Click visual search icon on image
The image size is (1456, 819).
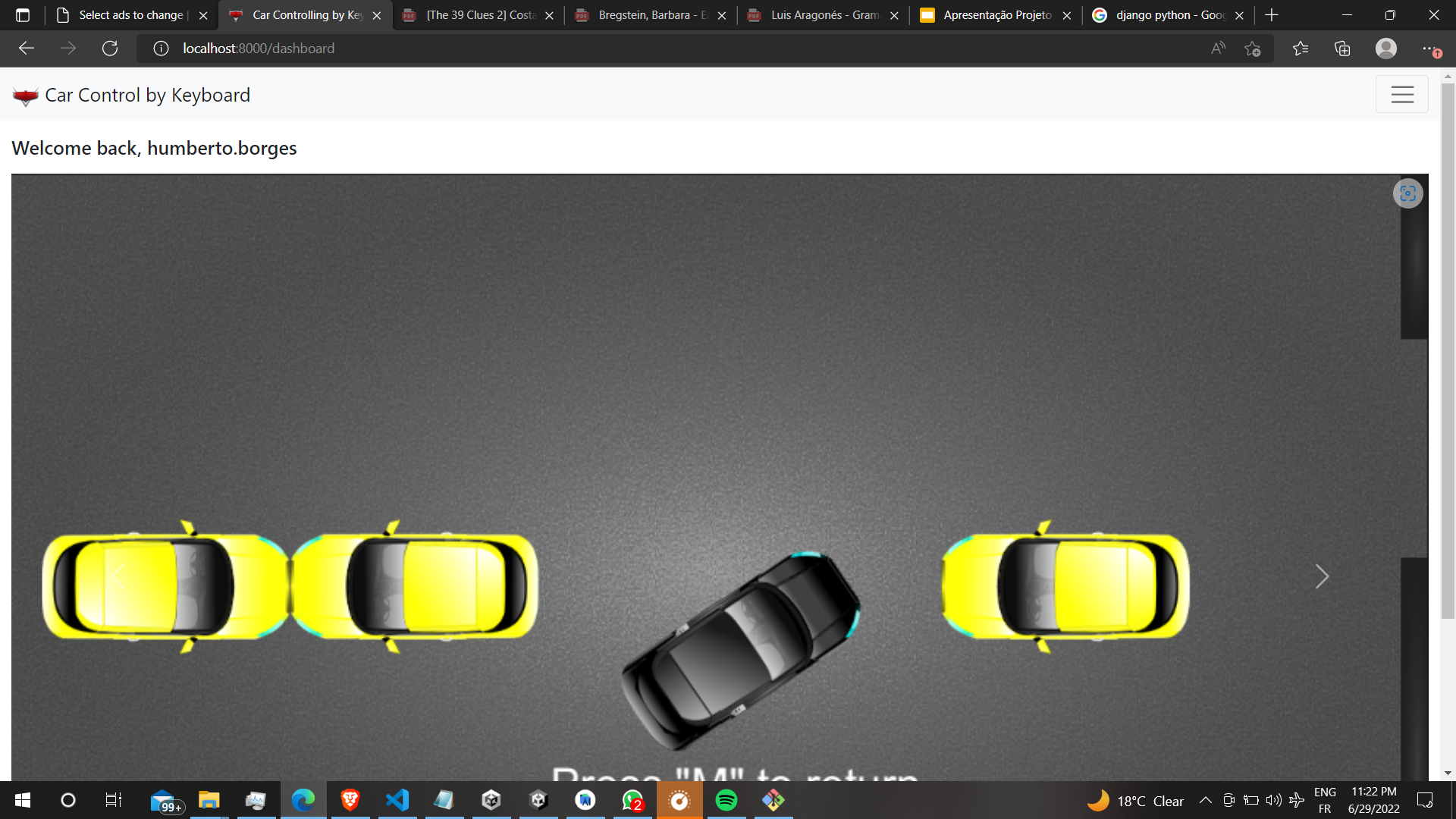1408,193
